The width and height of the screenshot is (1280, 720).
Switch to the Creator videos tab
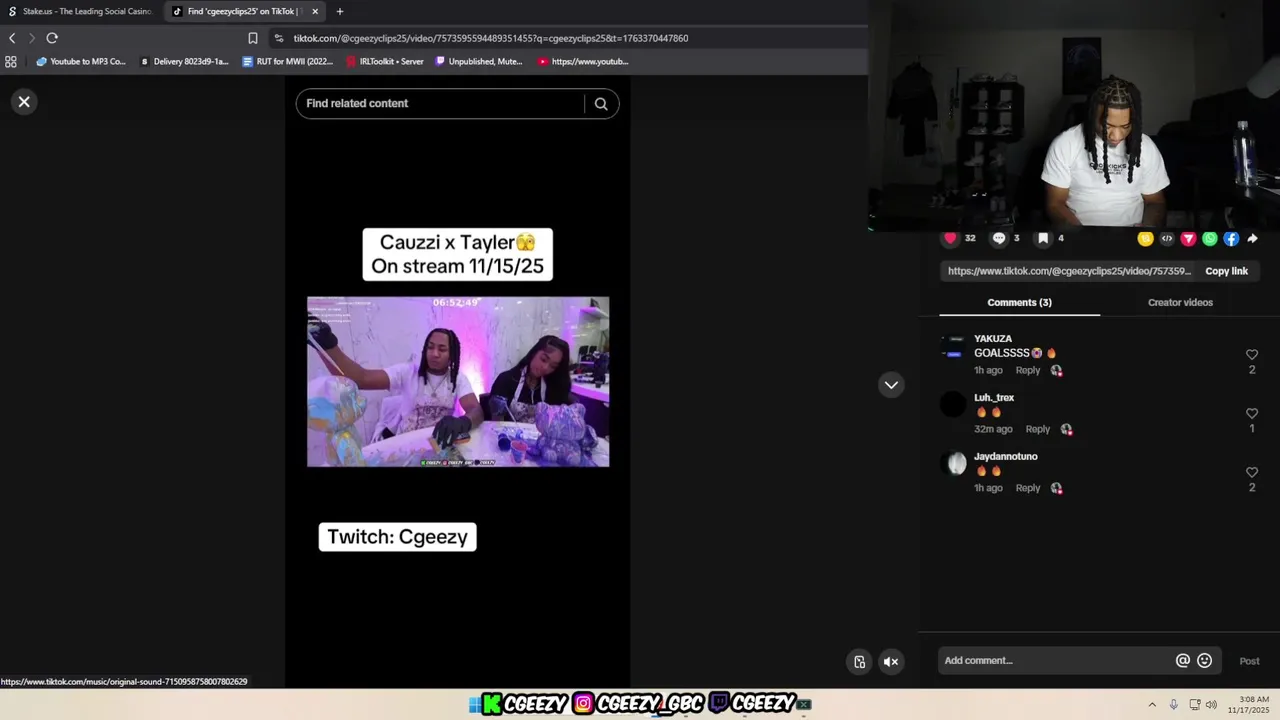[1180, 302]
